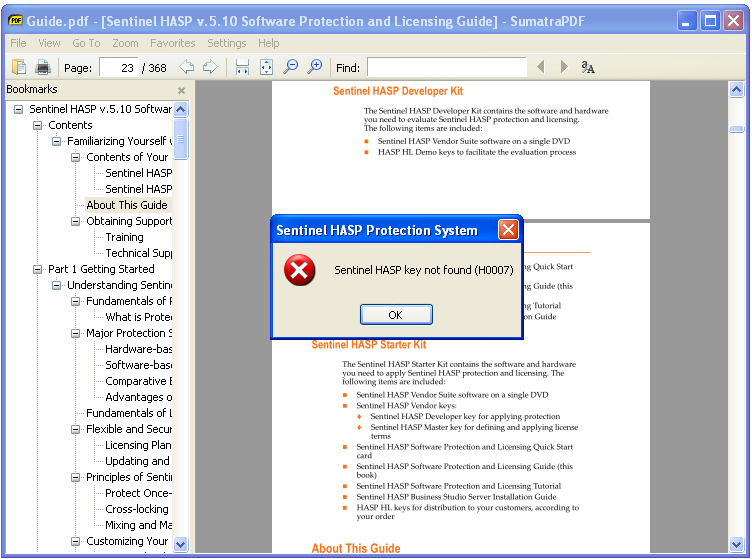
Task: Go to next page arrow icon
Action: 210,67
